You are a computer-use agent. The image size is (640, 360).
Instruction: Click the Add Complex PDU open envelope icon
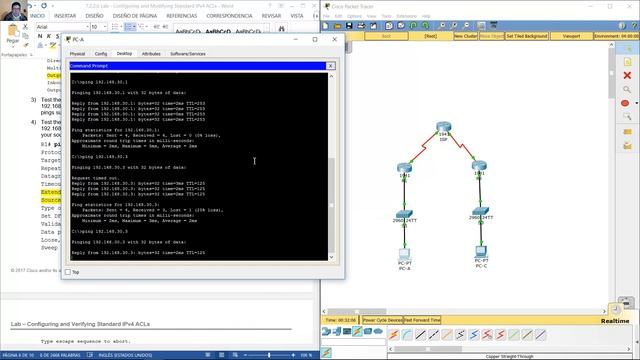(x=627, y=145)
